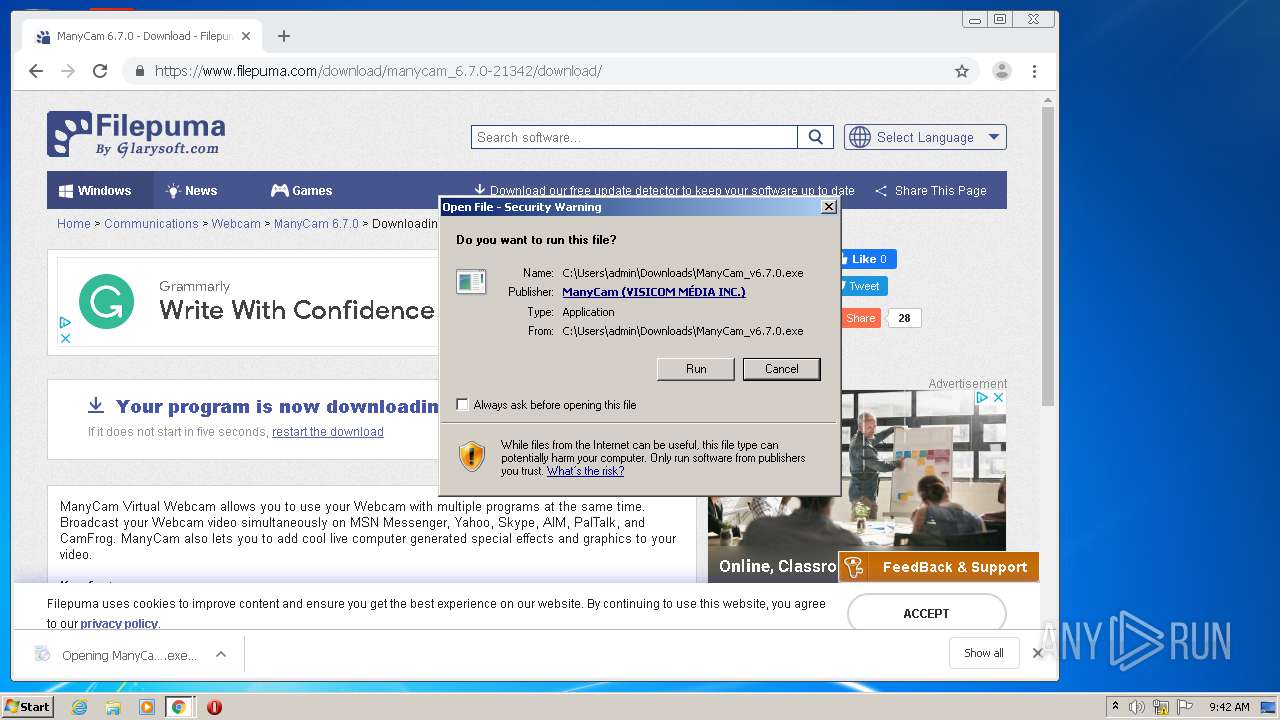
Task: Click the 9:42 AM taskbar clock
Action: pyautogui.click(x=1229, y=707)
